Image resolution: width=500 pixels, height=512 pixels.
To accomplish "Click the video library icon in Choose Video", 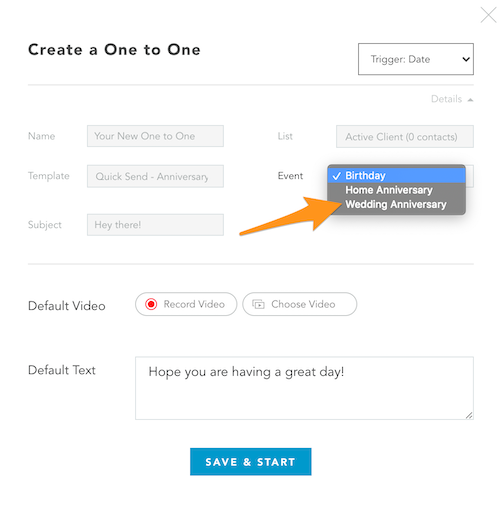I will [x=258, y=304].
